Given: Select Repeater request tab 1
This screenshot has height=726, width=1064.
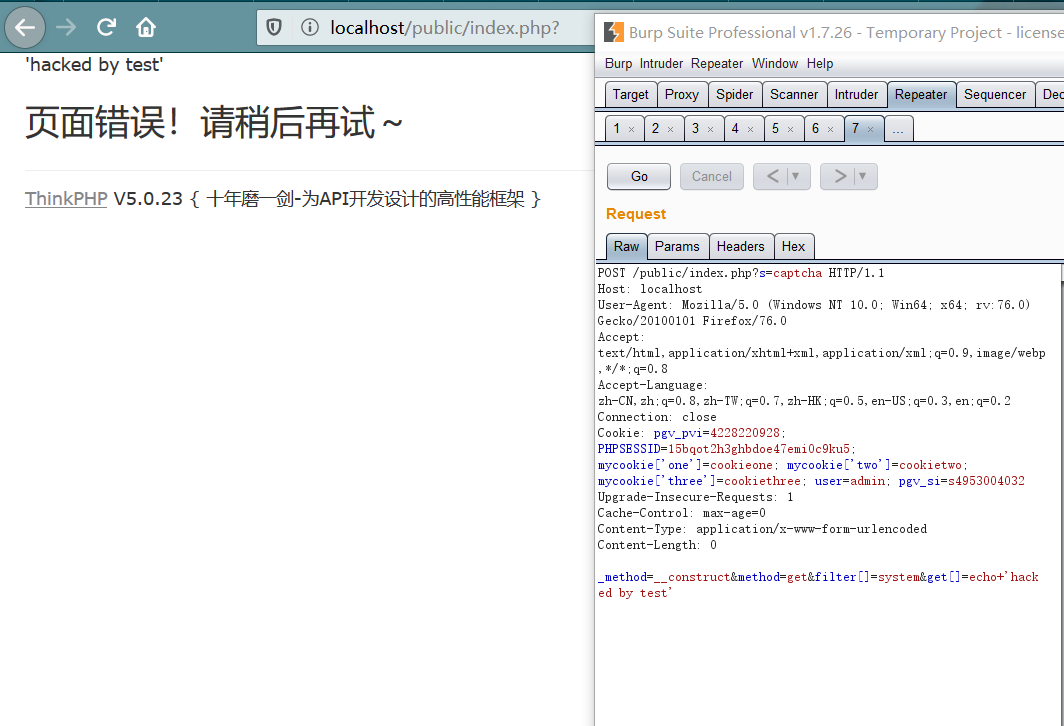Looking at the screenshot, I should (617, 128).
